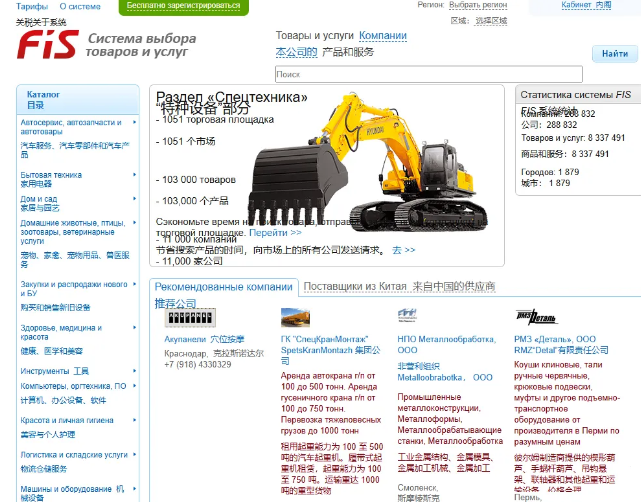641x502 pixels.
Task: Expand the Дом и сад category arrow
Action: pyautogui.click(x=135, y=199)
